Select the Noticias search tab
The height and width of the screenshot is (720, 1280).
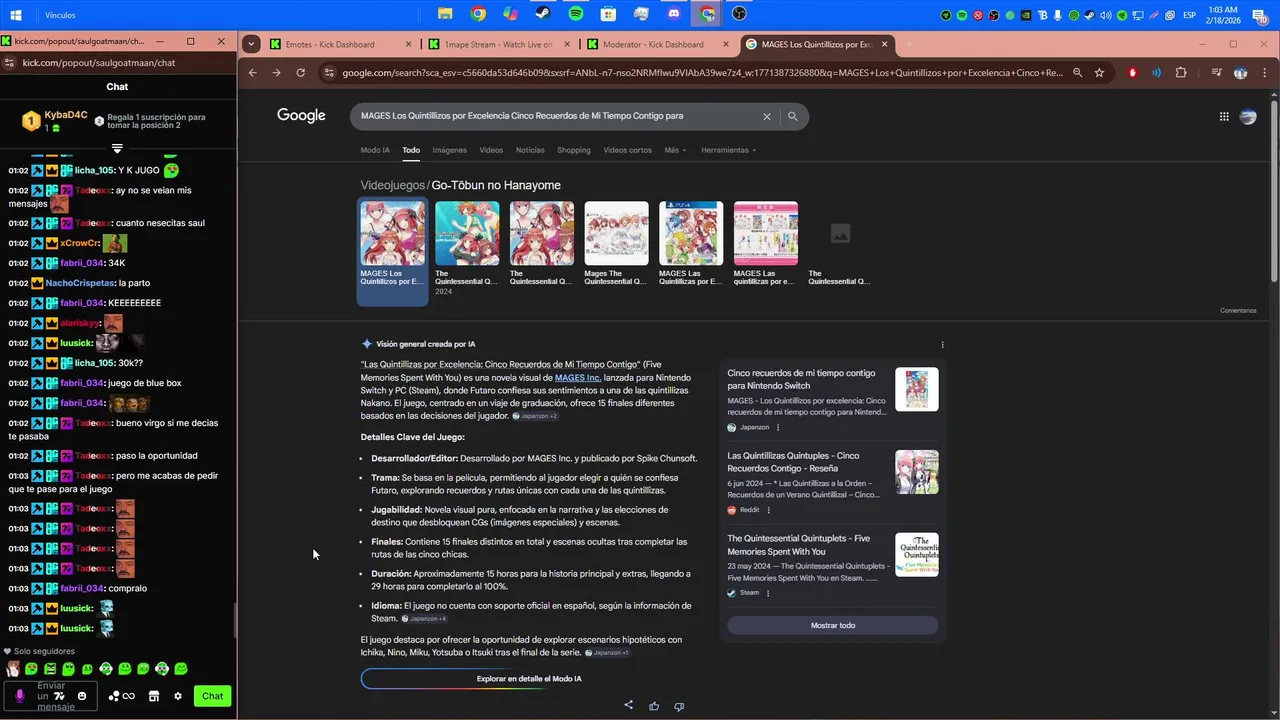coord(530,150)
